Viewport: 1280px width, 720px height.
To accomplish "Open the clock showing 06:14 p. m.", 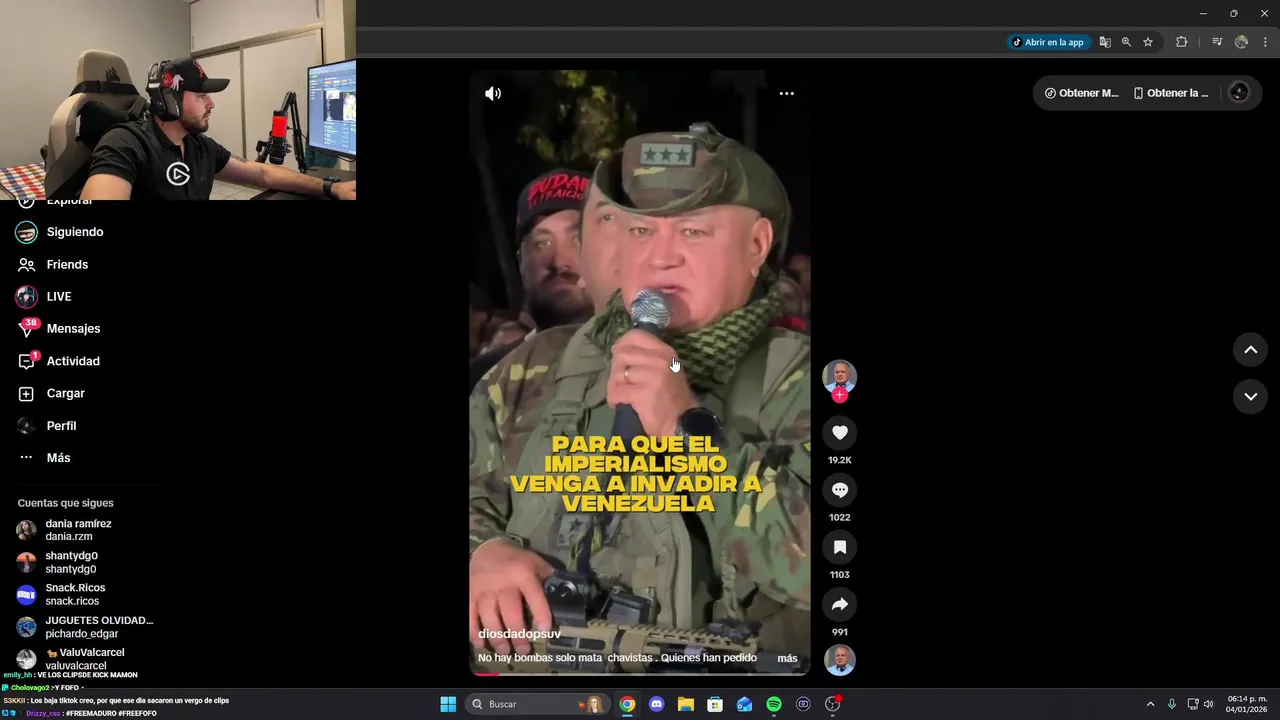I will tap(1247, 704).
